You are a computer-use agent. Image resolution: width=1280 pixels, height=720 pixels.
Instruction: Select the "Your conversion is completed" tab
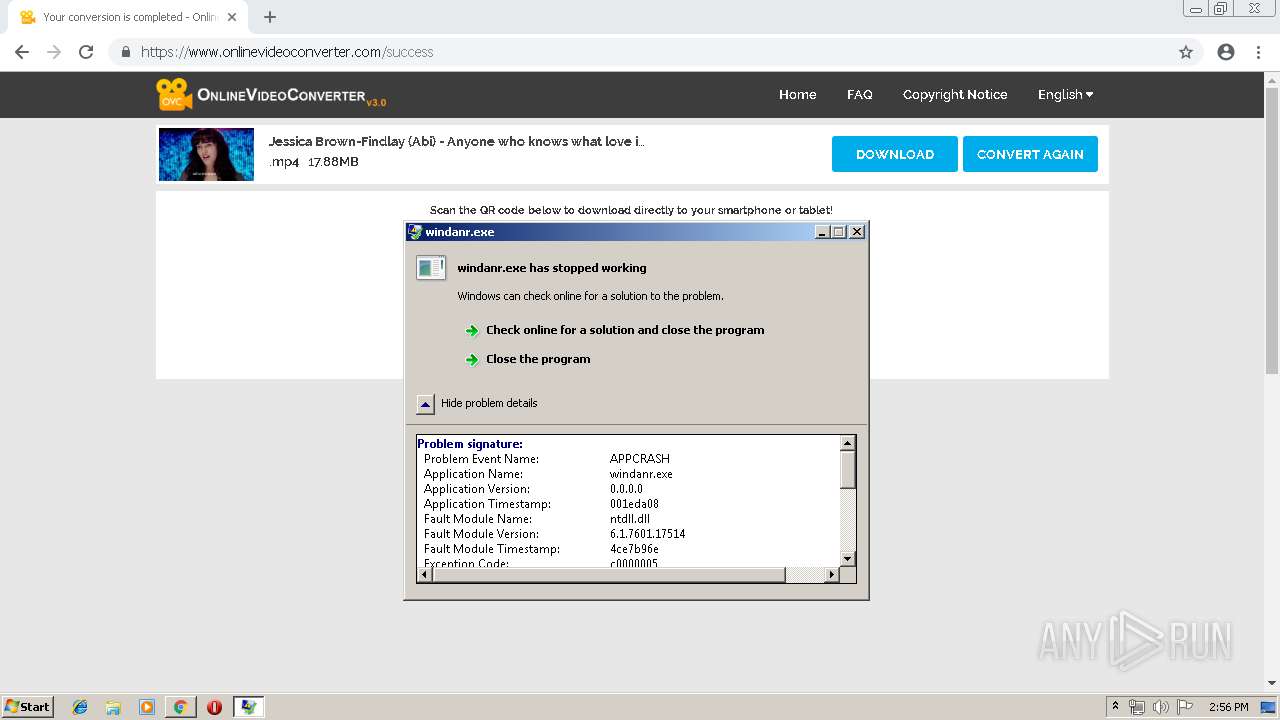(130, 17)
